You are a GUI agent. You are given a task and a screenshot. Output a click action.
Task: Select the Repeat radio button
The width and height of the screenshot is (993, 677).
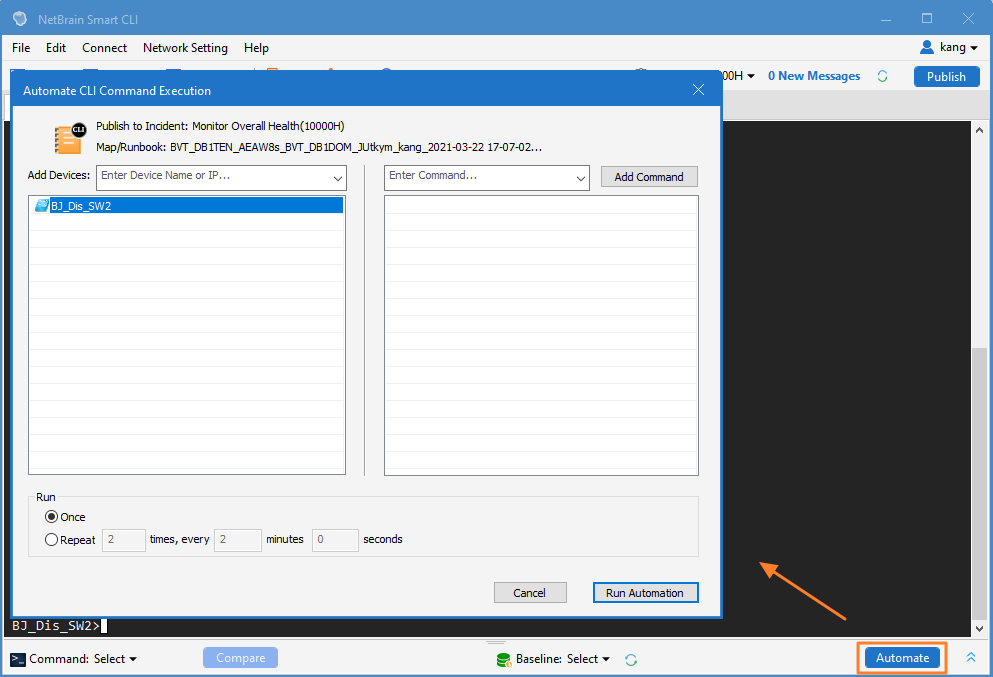click(51, 540)
